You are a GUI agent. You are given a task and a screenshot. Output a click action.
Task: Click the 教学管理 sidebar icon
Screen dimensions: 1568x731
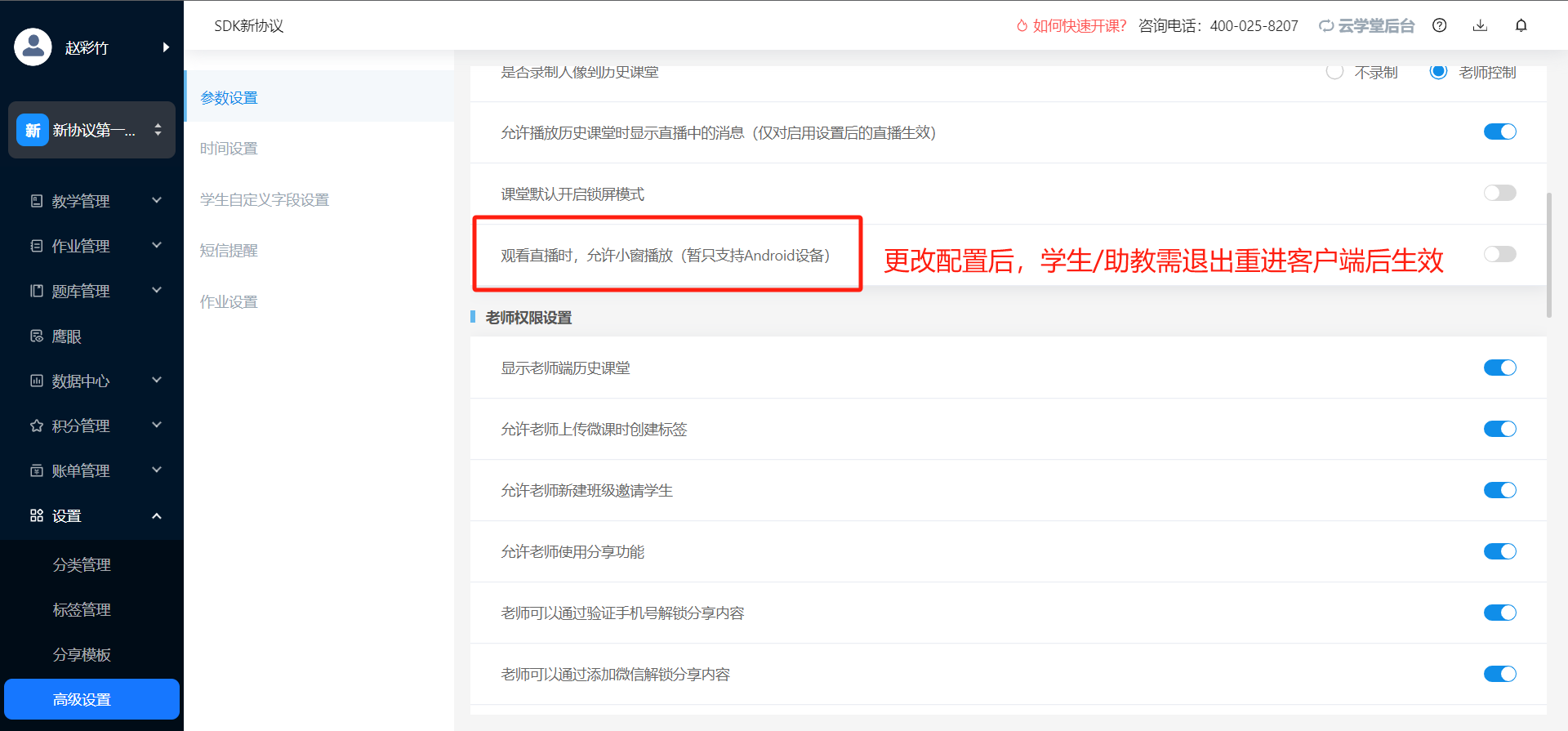[x=37, y=201]
